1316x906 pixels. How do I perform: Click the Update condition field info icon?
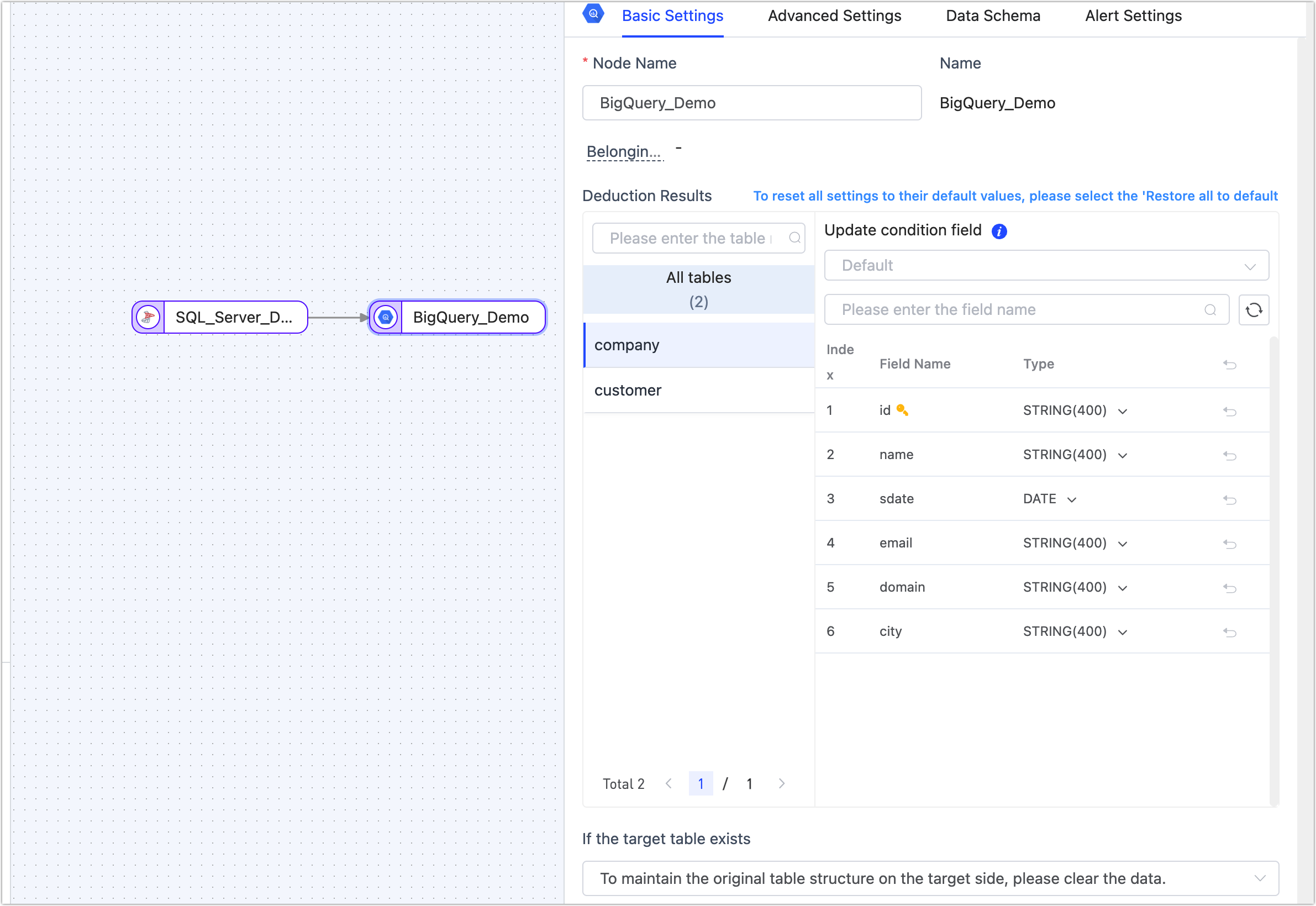pos(999,231)
